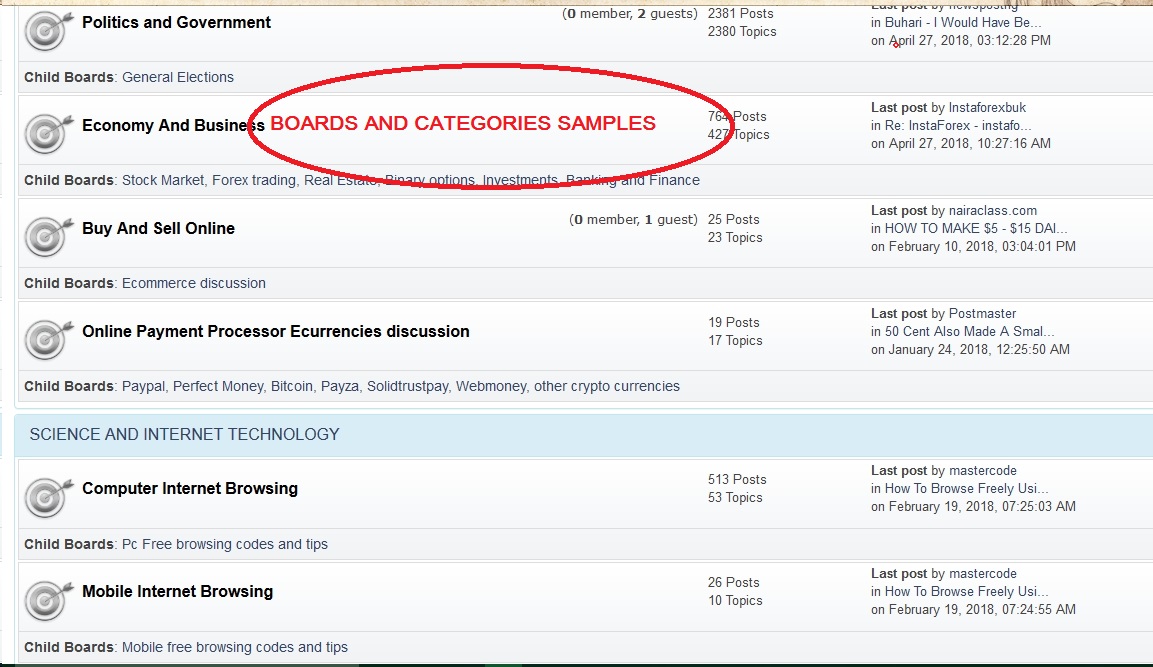Screen dimensions: 1153x667
Task: Open the Paypal child board
Action: click(143, 386)
